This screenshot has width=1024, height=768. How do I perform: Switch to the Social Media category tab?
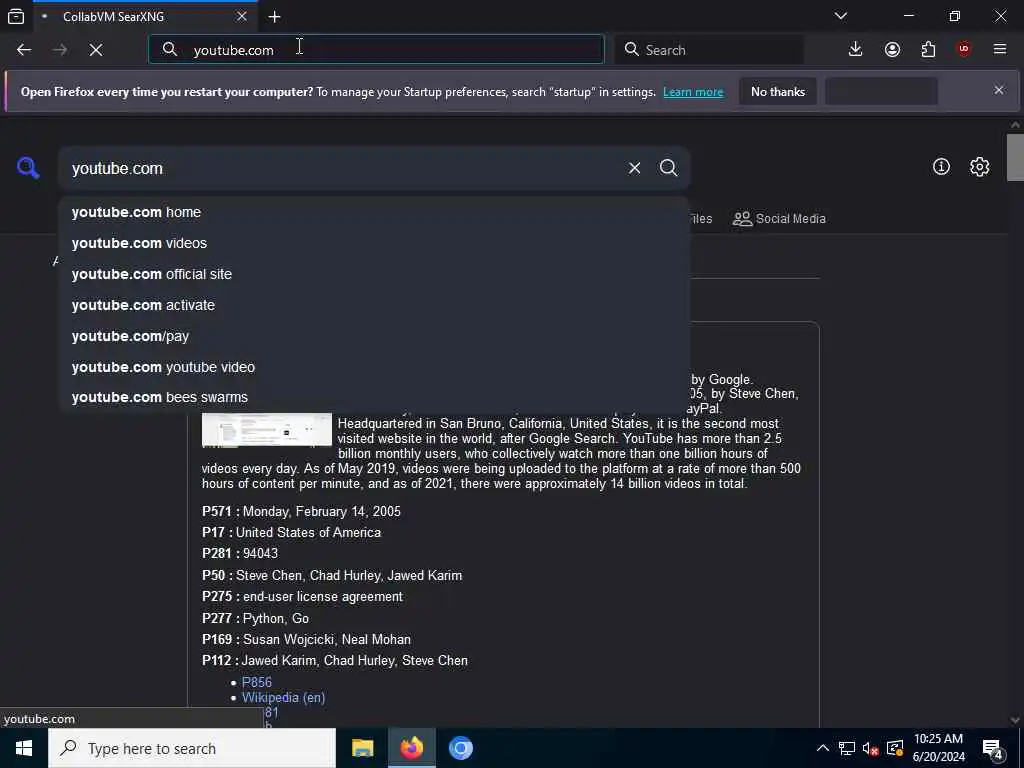[779, 219]
